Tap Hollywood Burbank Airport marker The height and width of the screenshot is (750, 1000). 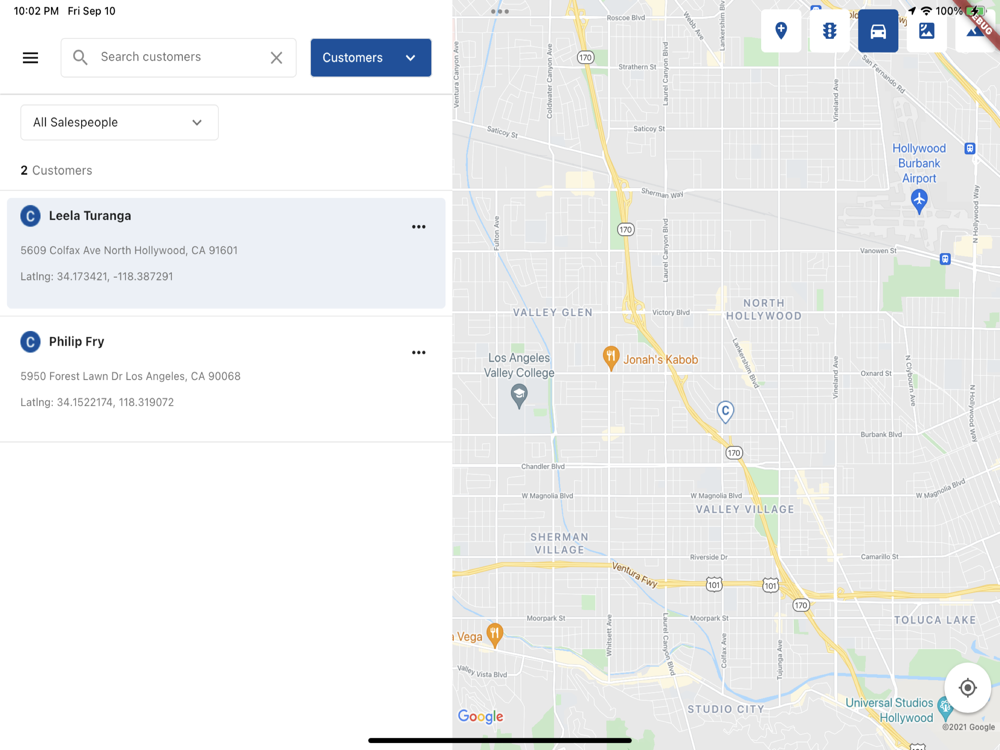pyautogui.click(x=918, y=200)
